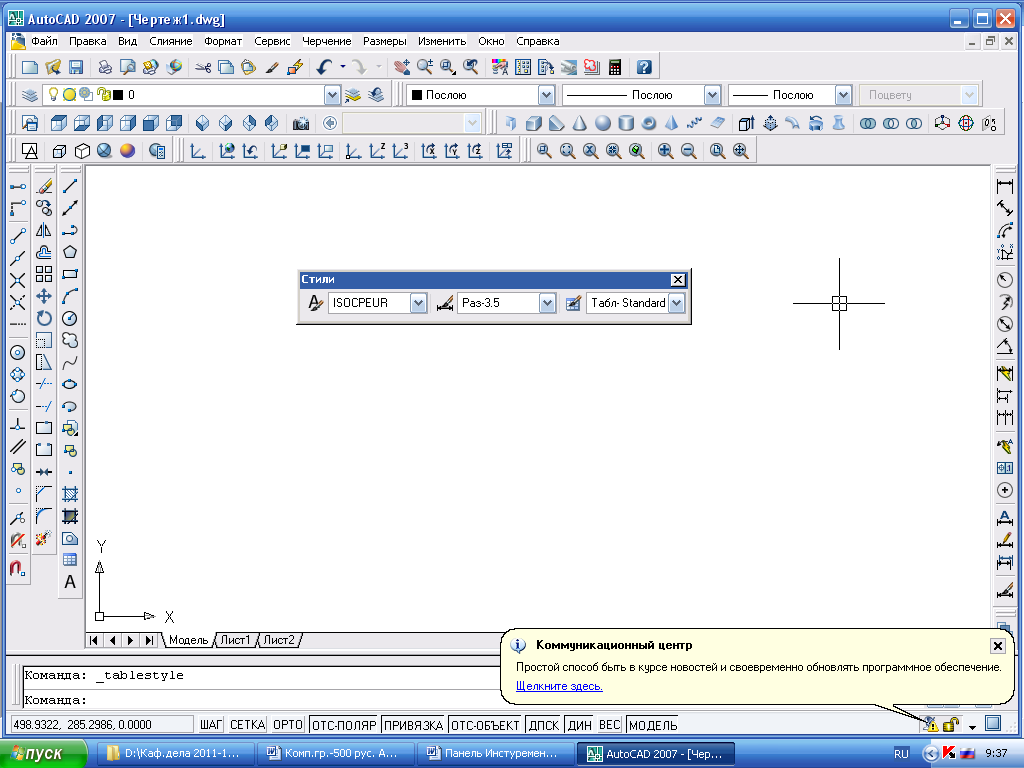The width and height of the screenshot is (1024, 768).
Task: Select the Mirror tool
Action: pos(44,230)
